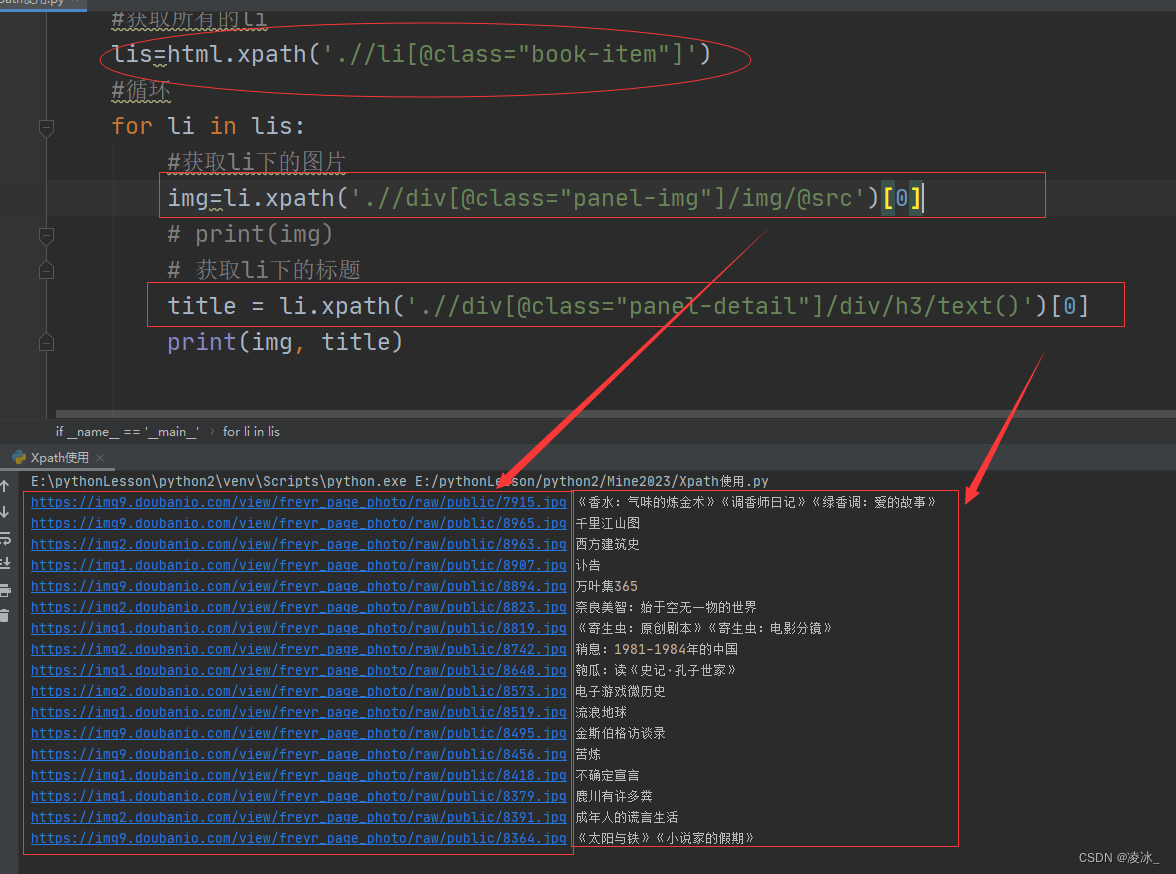
Task: Click code line 'title = li.xpath' in editor
Action: click(x=628, y=306)
